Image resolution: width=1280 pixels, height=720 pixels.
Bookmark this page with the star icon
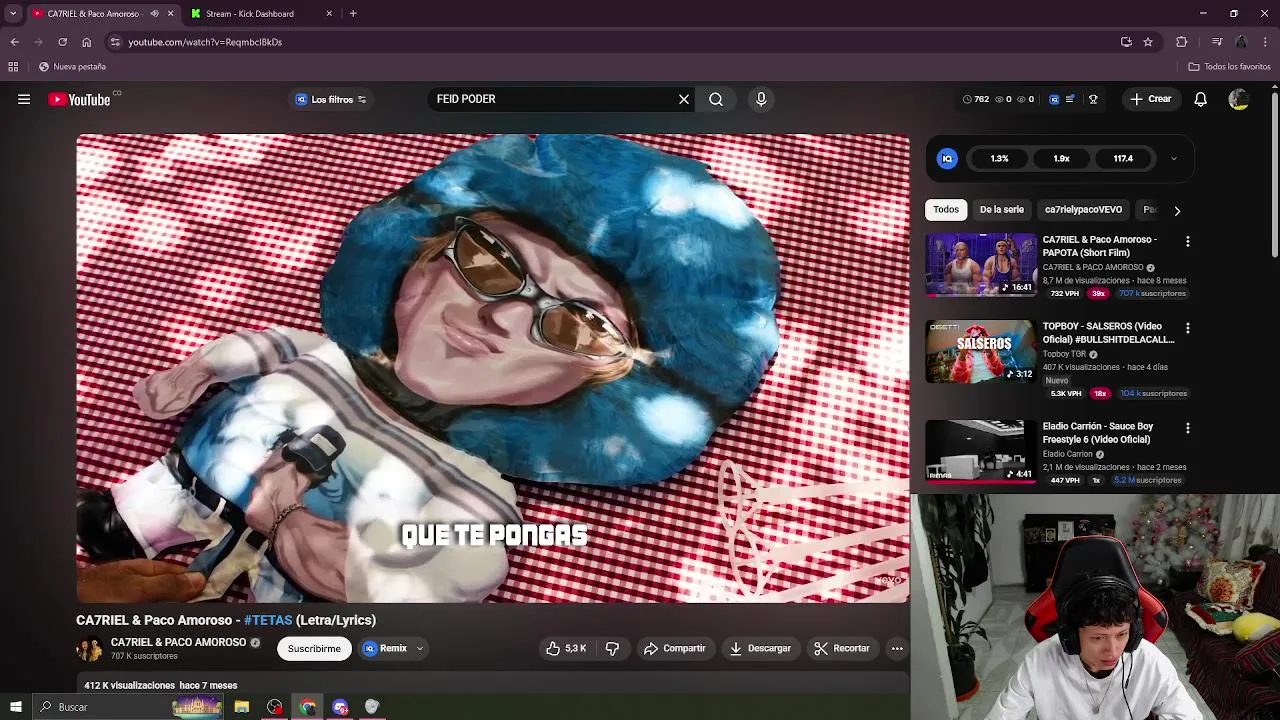tap(1148, 42)
